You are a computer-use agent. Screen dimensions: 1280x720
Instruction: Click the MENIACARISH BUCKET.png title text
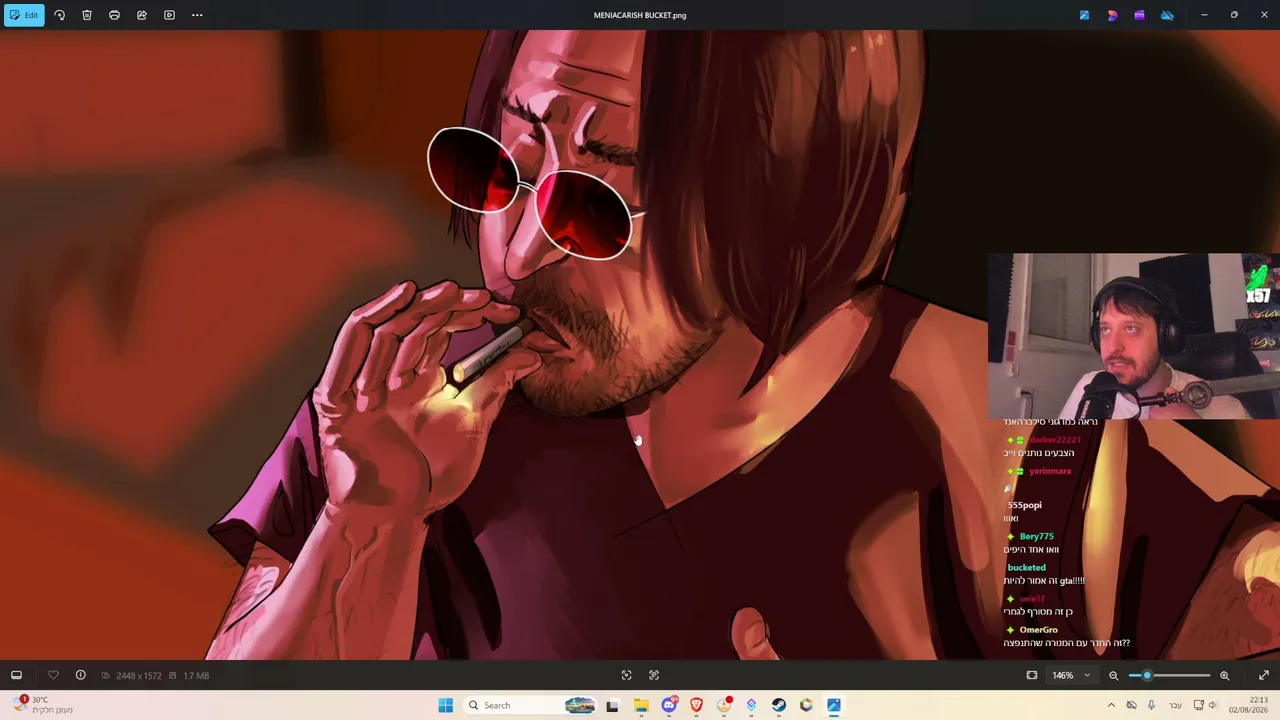click(x=640, y=15)
